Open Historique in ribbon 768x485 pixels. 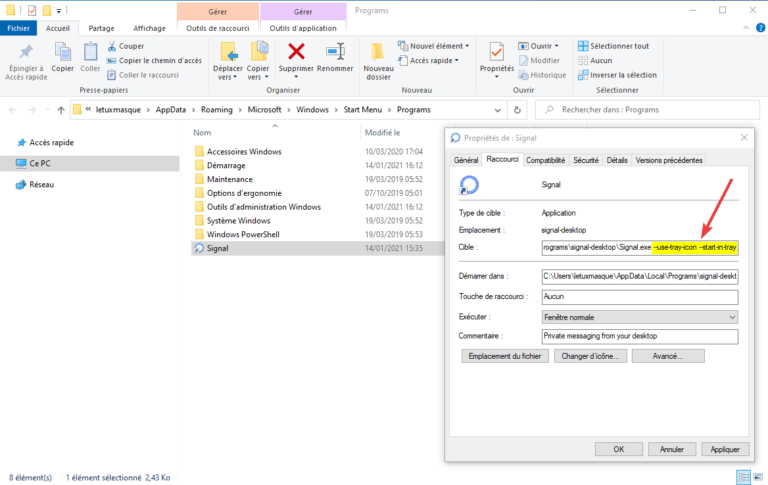(542, 75)
